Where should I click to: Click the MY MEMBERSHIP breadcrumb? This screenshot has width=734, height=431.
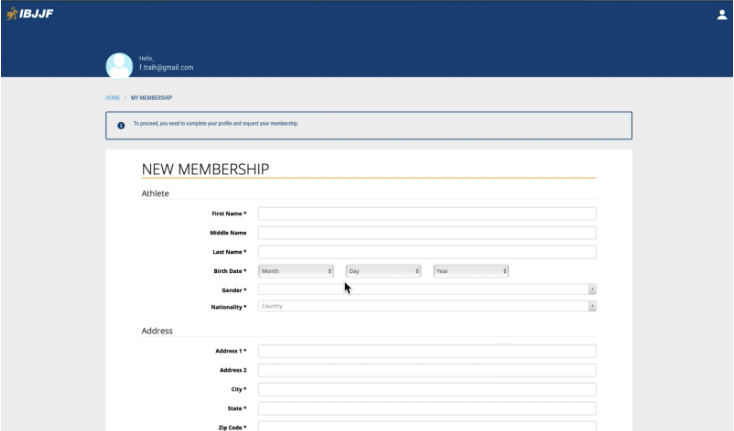pyautogui.click(x=151, y=98)
